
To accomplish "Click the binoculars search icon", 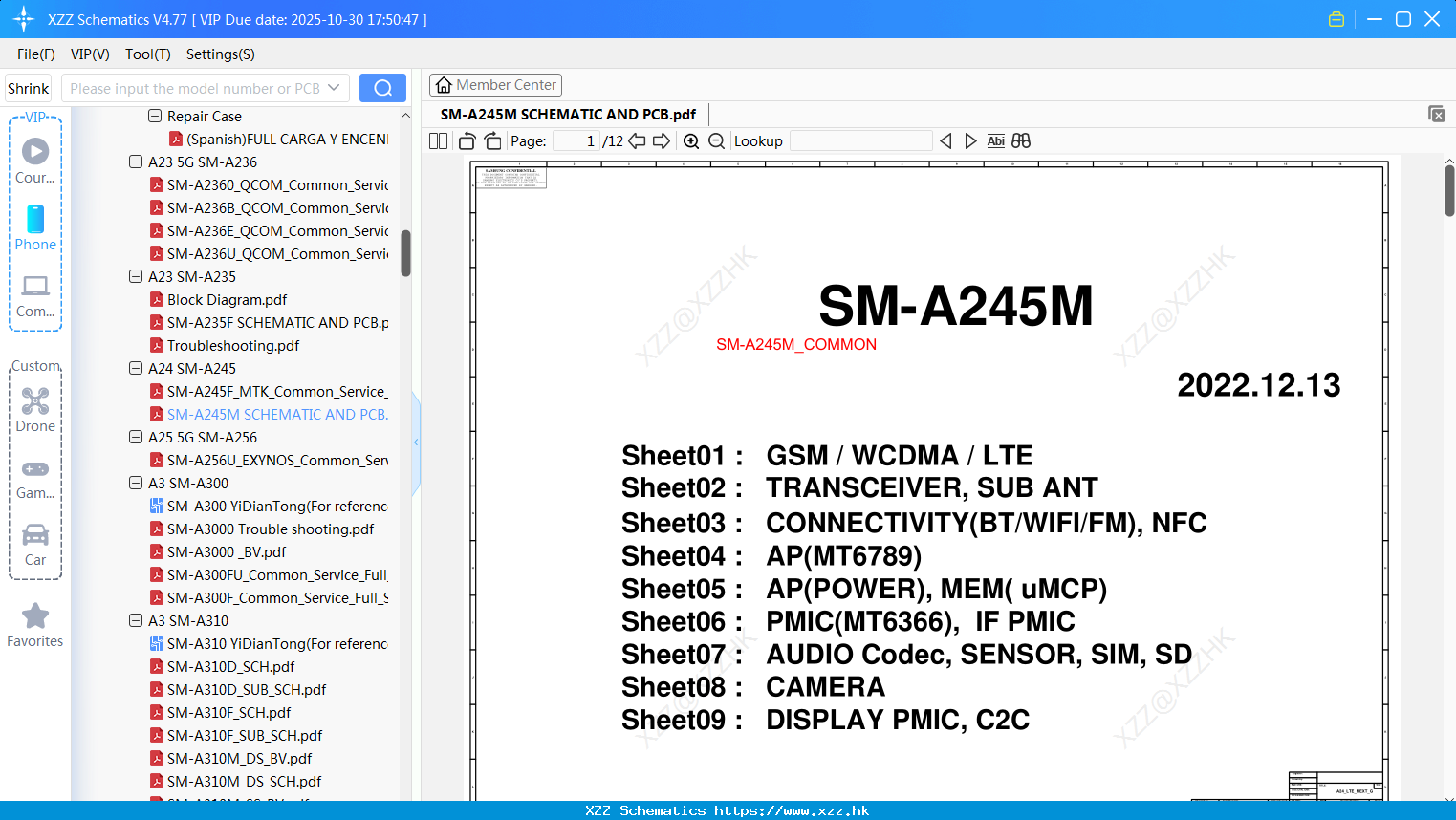I will pyautogui.click(x=1021, y=140).
